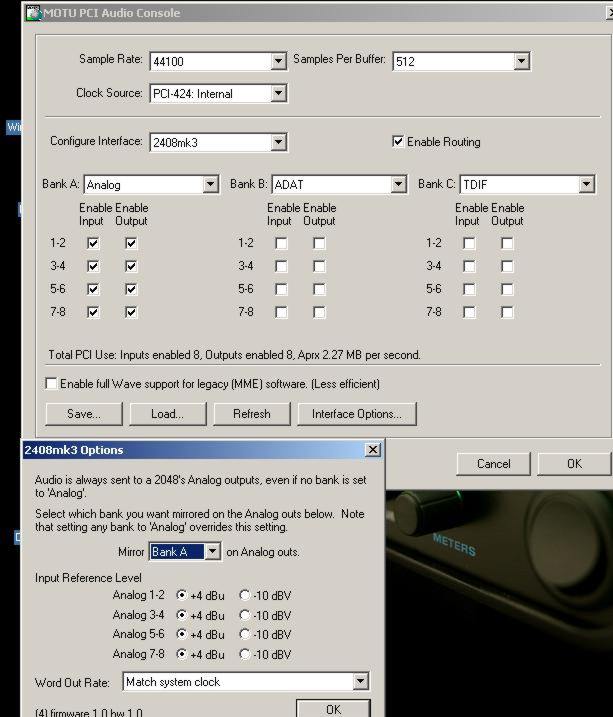Open the Word Out Rate dropdown
The width and height of the screenshot is (613, 717).
360,682
